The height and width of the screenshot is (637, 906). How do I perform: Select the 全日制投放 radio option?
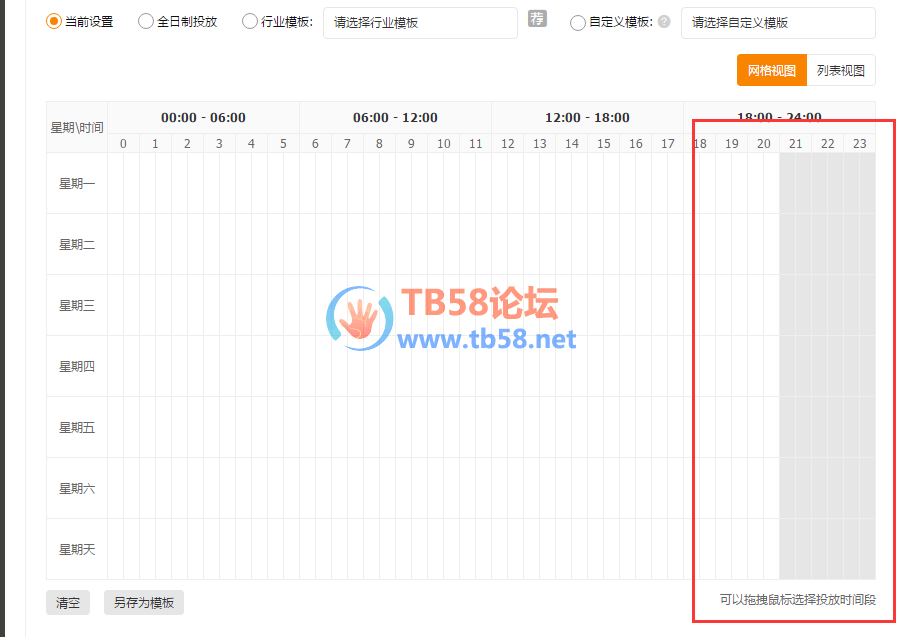coord(146,21)
